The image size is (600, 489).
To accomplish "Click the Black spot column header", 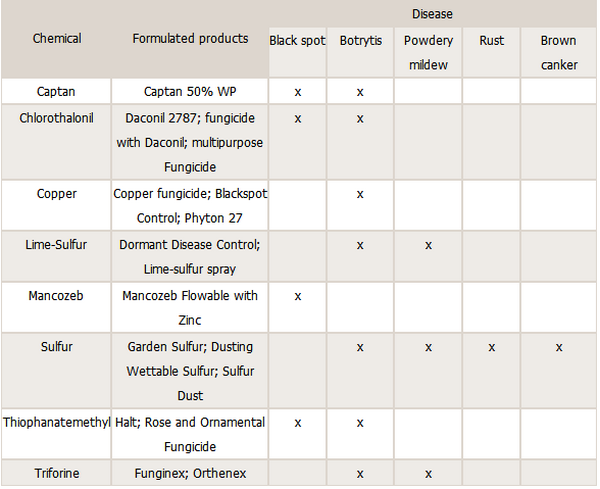I will [298, 41].
